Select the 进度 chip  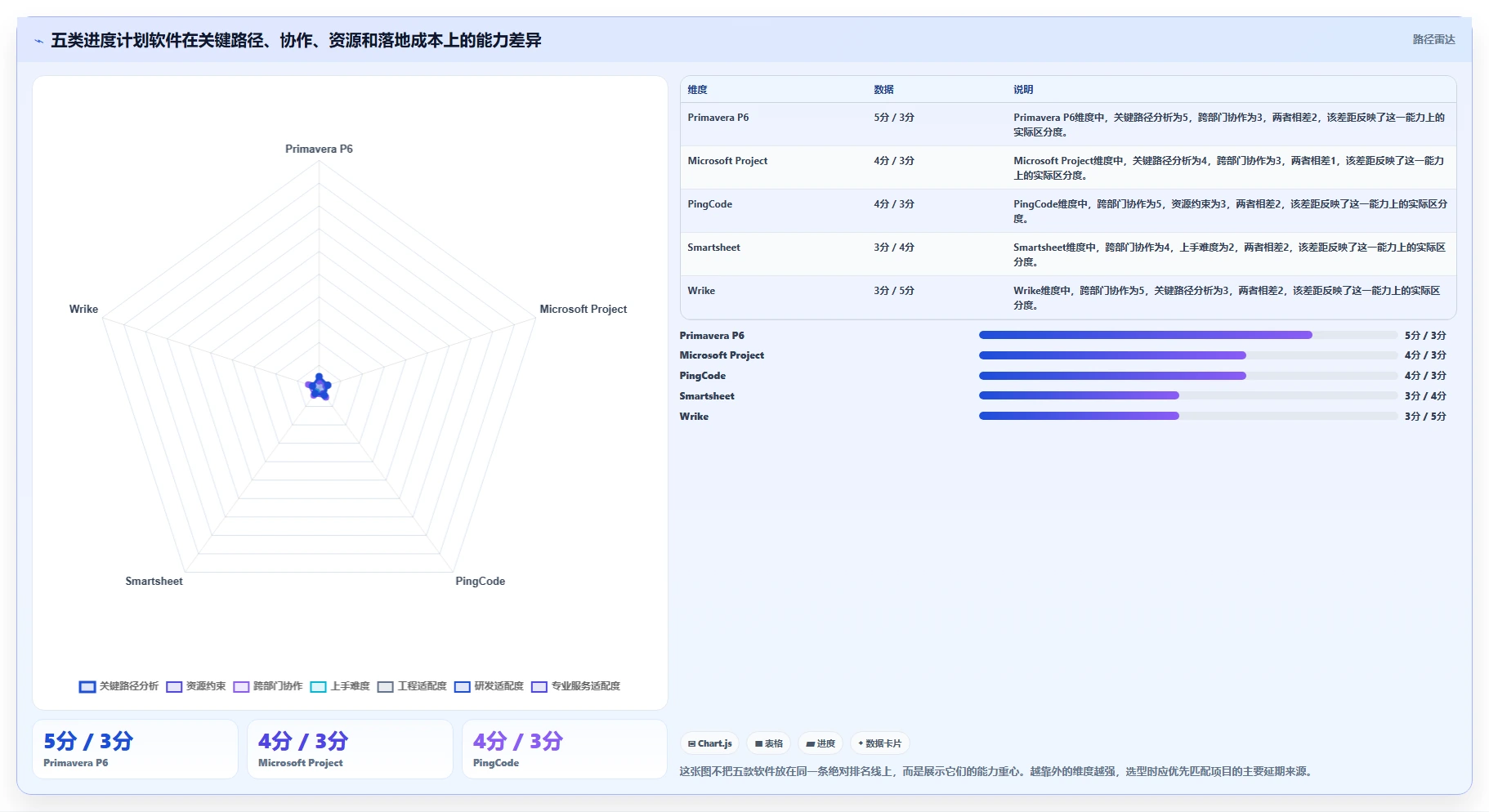pyautogui.click(x=821, y=743)
